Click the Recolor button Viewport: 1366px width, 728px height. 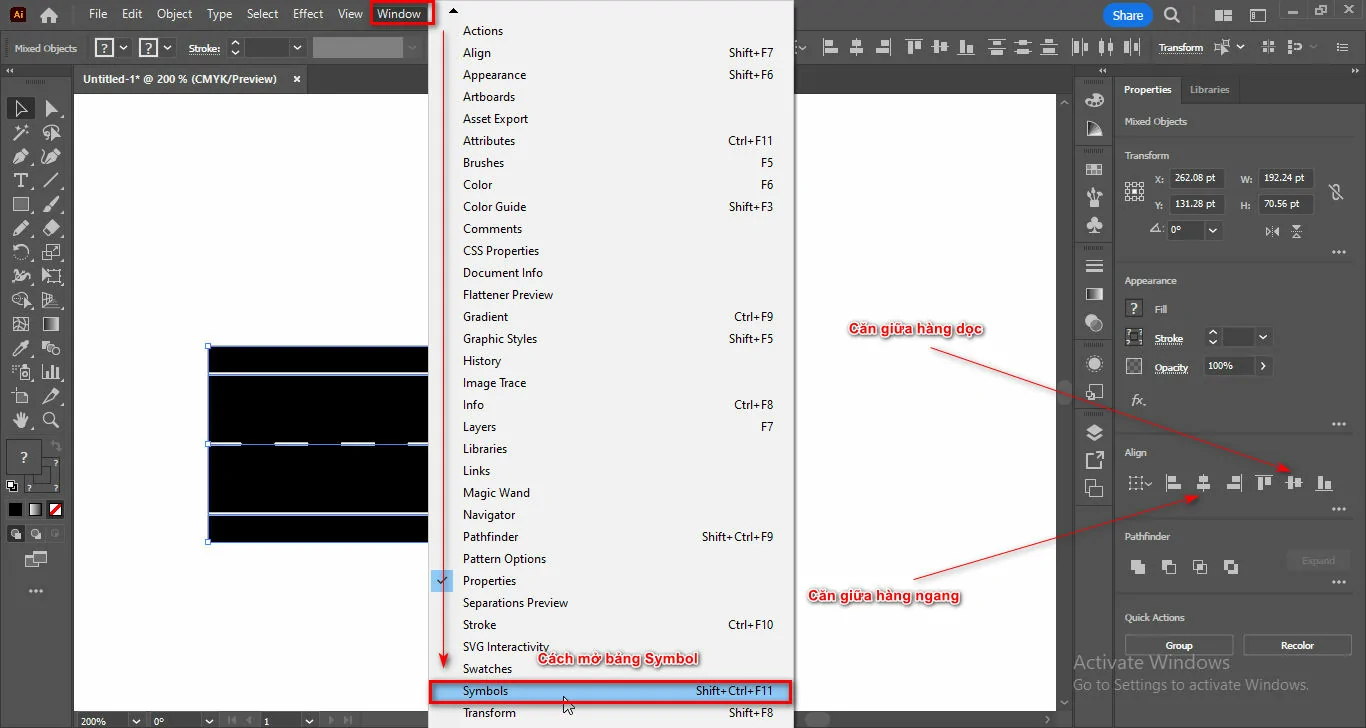tap(1297, 645)
